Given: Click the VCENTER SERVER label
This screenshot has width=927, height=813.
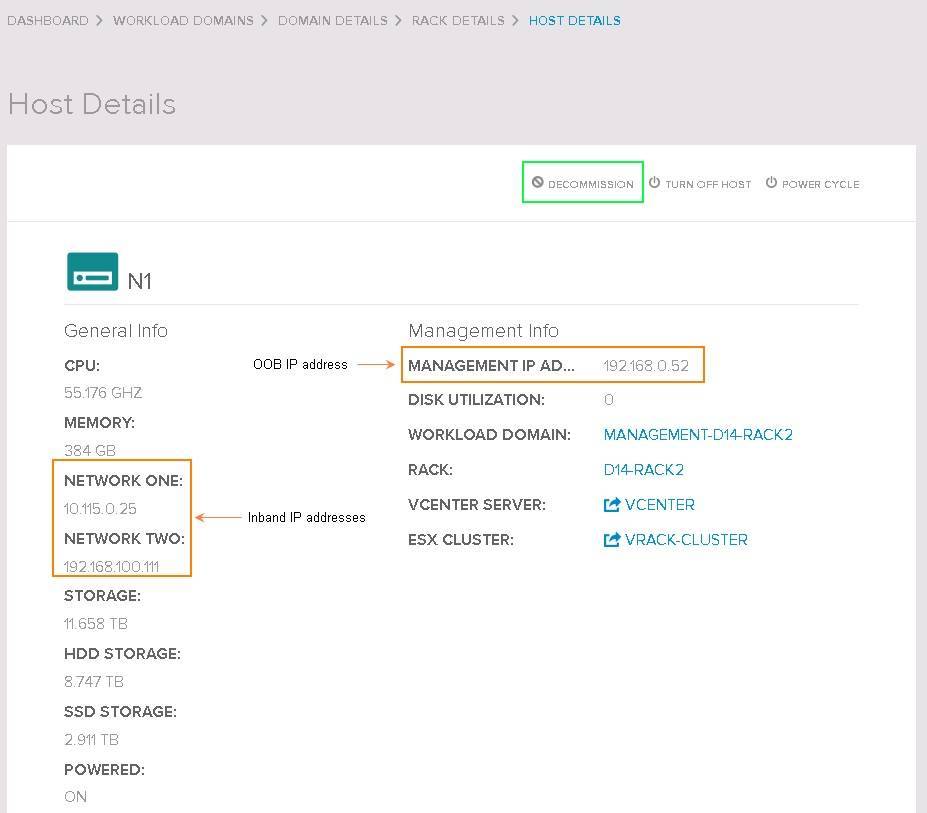Looking at the screenshot, I should point(477,504).
